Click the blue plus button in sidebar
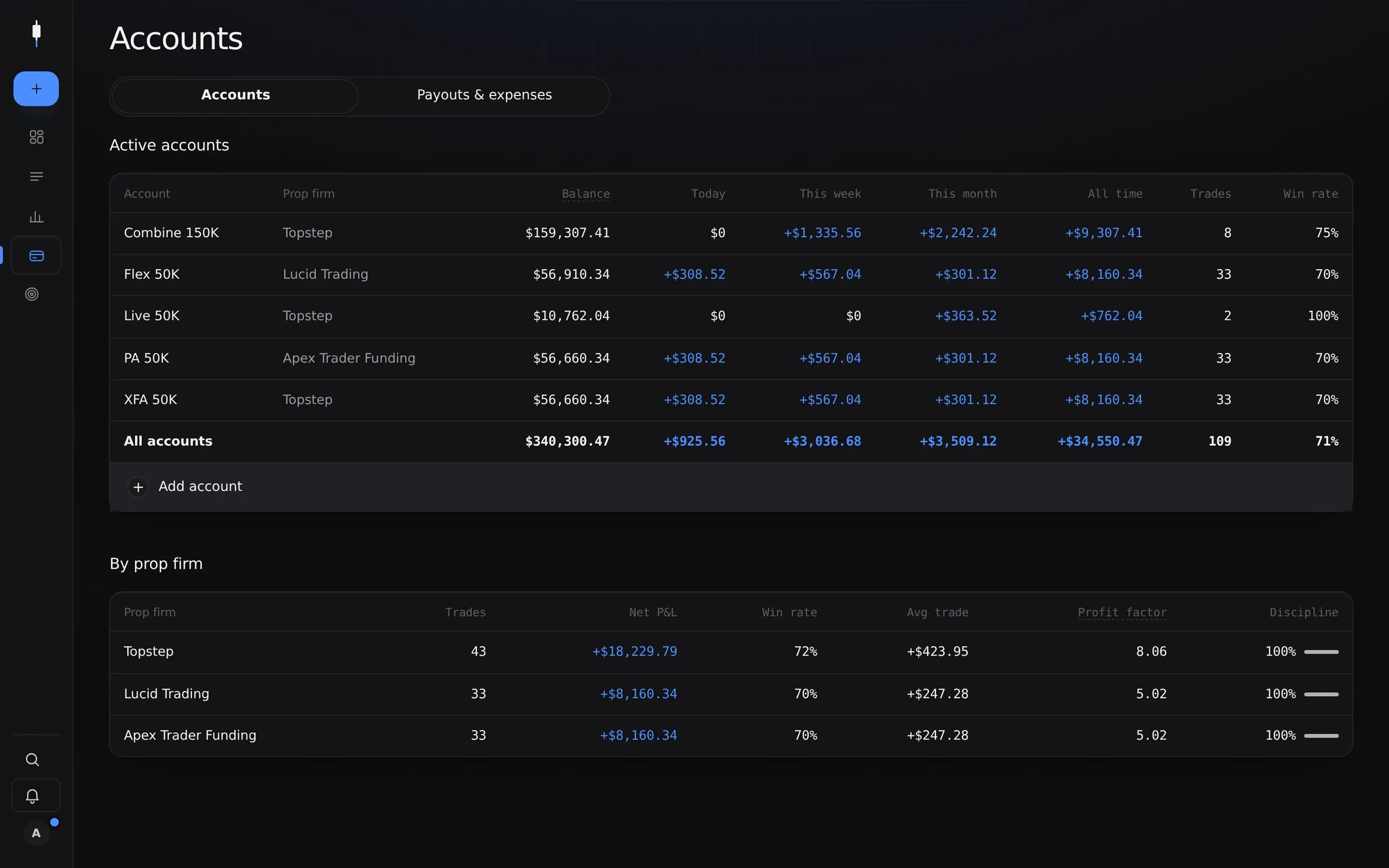The image size is (1389, 868). (x=36, y=89)
